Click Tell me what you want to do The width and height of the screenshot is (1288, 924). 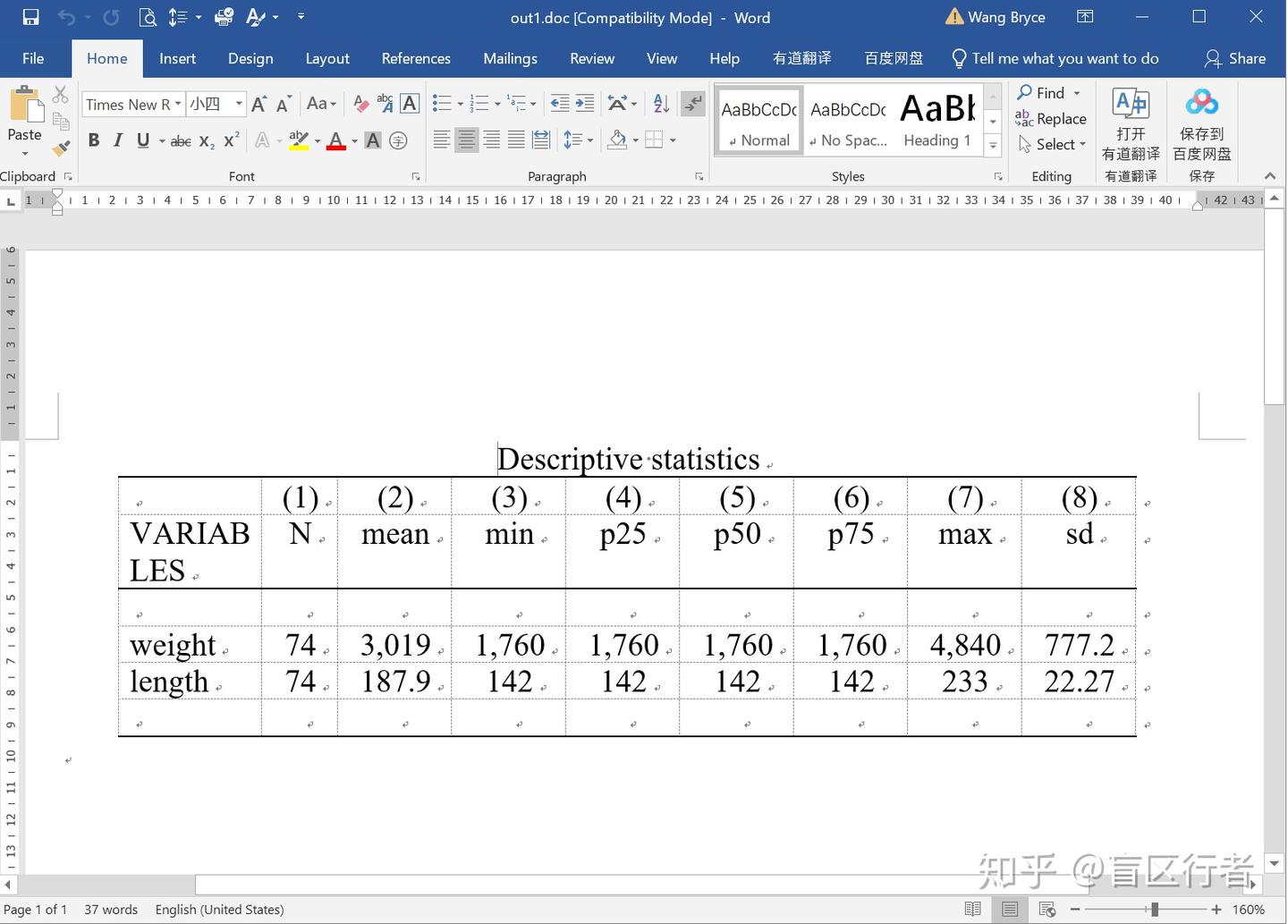(1055, 58)
